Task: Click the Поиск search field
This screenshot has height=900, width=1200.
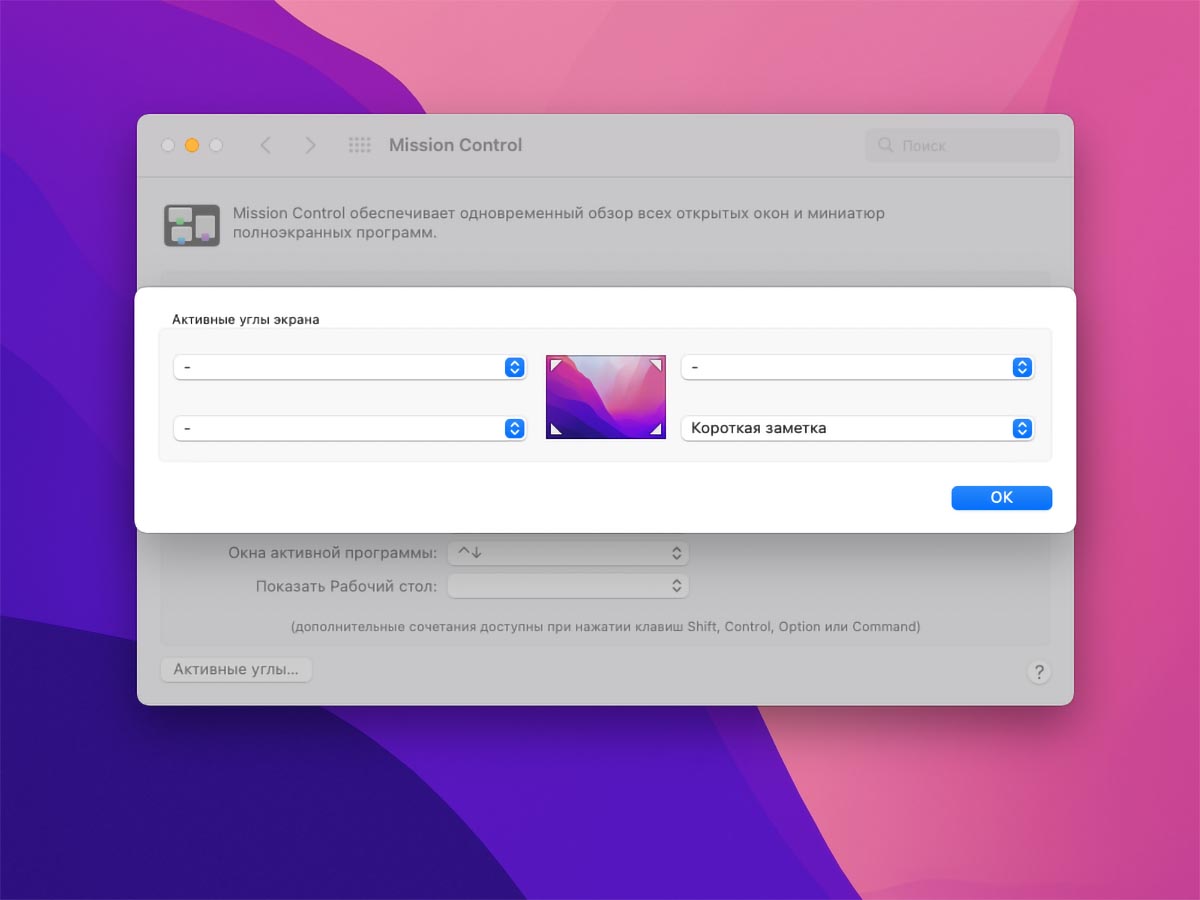Action: click(x=962, y=145)
